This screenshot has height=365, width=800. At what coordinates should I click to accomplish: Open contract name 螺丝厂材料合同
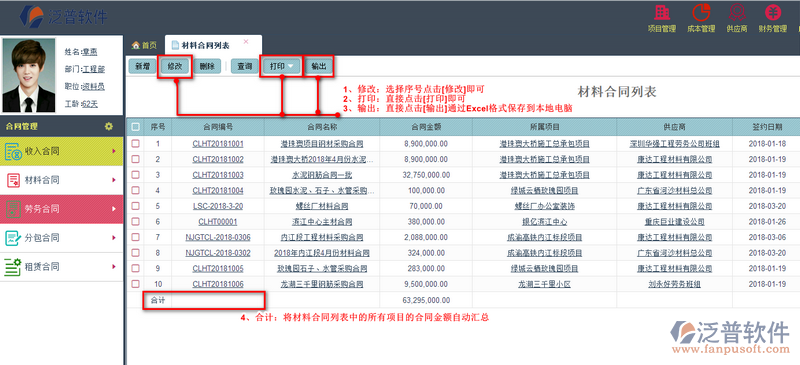[321, 206]
